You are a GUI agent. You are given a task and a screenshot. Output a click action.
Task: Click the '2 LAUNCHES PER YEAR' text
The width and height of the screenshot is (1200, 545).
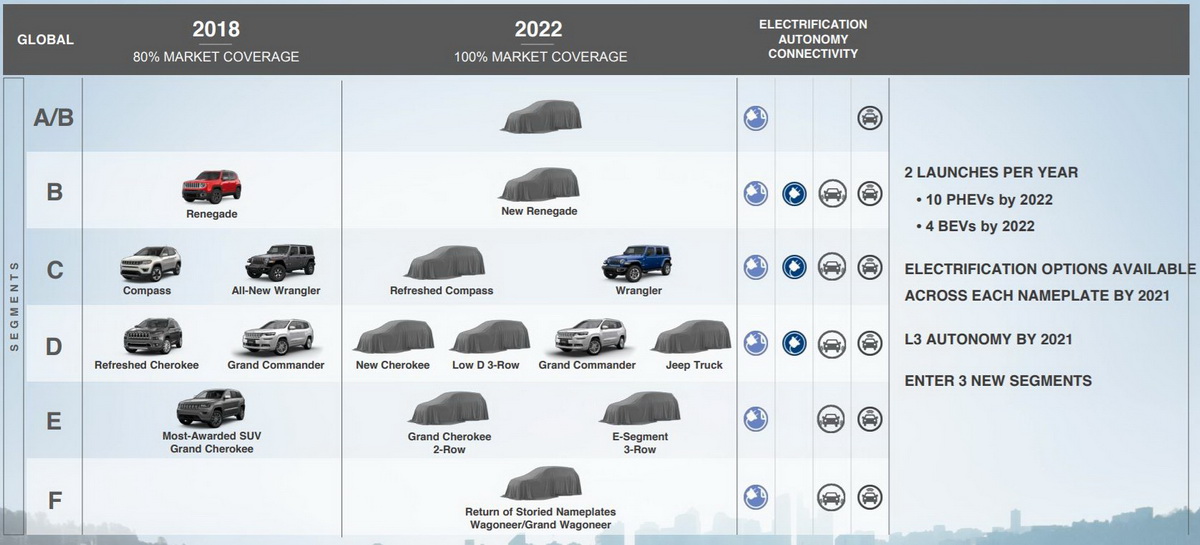pyautogui.click(x=991, y=172)
